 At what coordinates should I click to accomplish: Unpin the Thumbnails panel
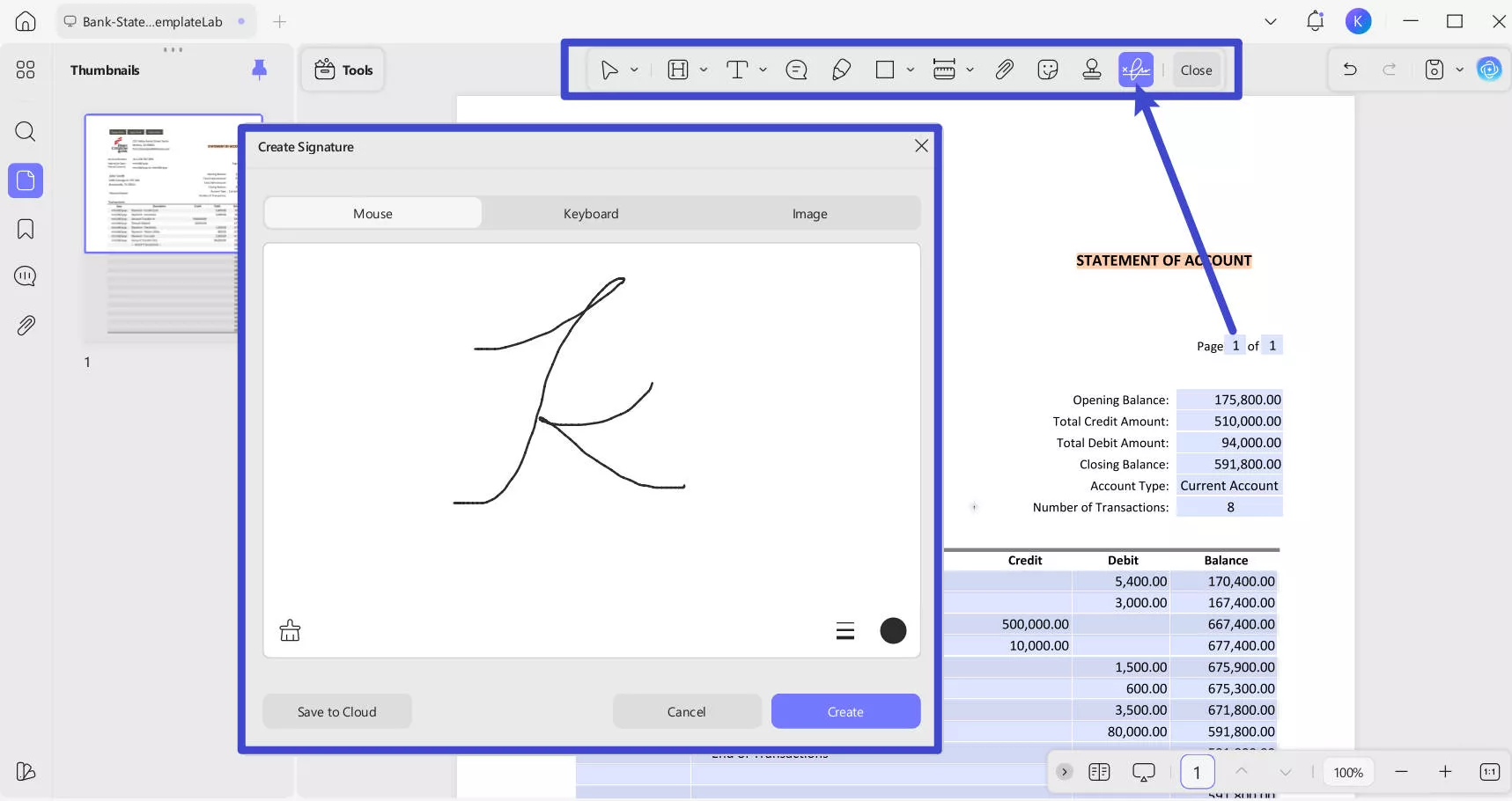[259, 70]
